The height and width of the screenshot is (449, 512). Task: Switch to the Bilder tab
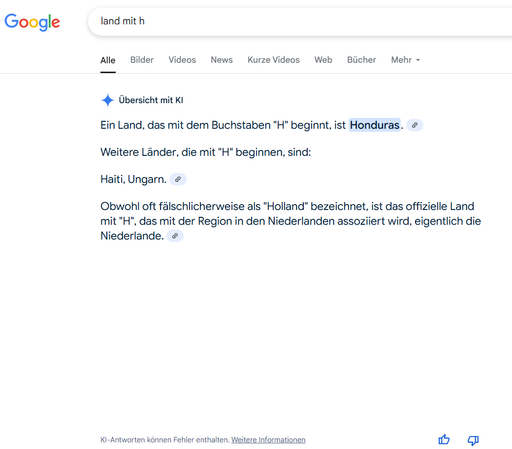click(x=142, y=60)
